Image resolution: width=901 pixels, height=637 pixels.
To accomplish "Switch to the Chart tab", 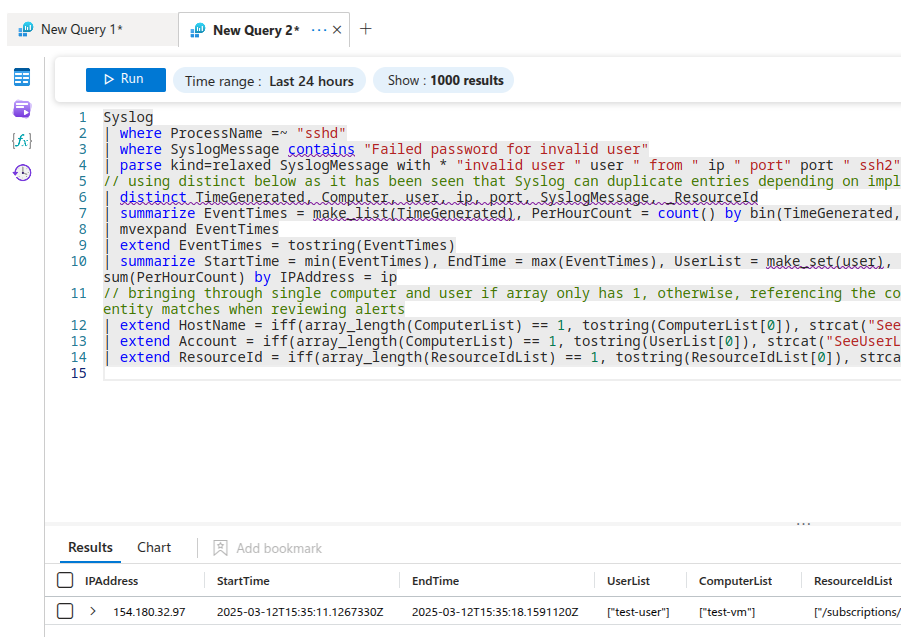I will (154, 547).
